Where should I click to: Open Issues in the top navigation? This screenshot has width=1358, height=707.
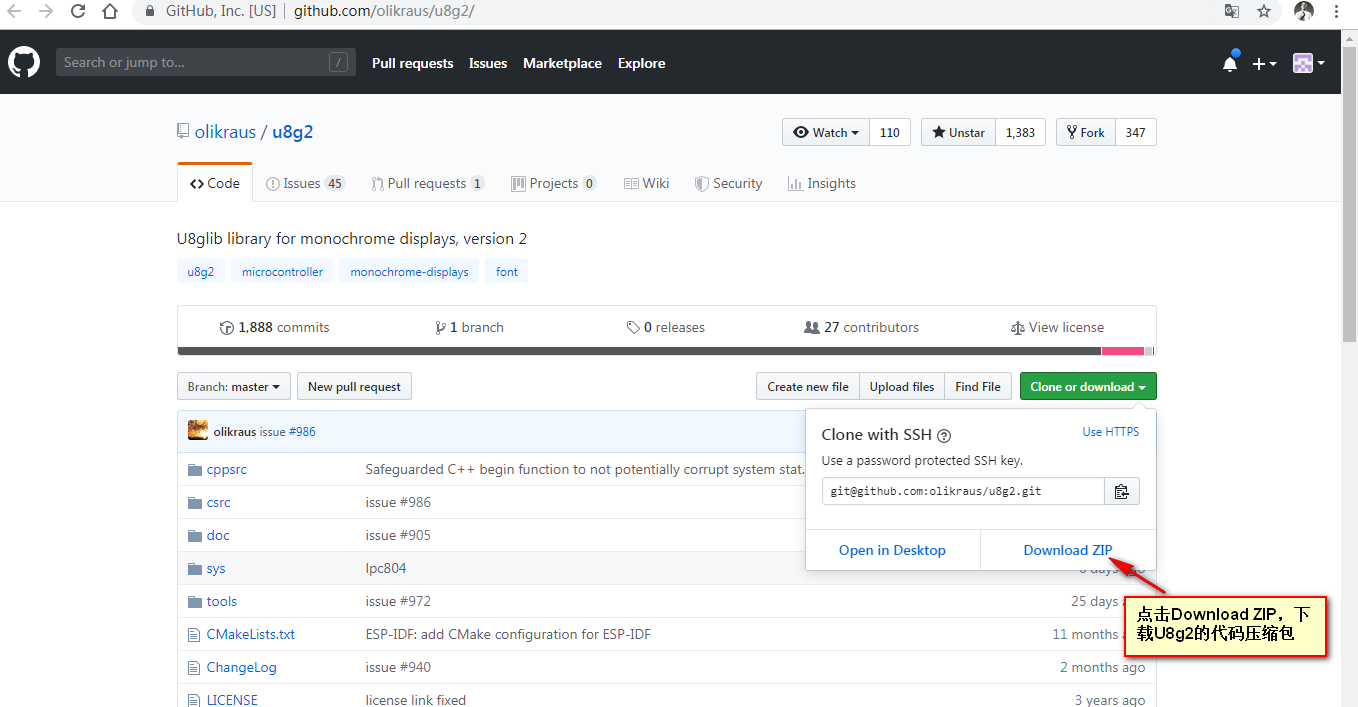coord(488,63)
